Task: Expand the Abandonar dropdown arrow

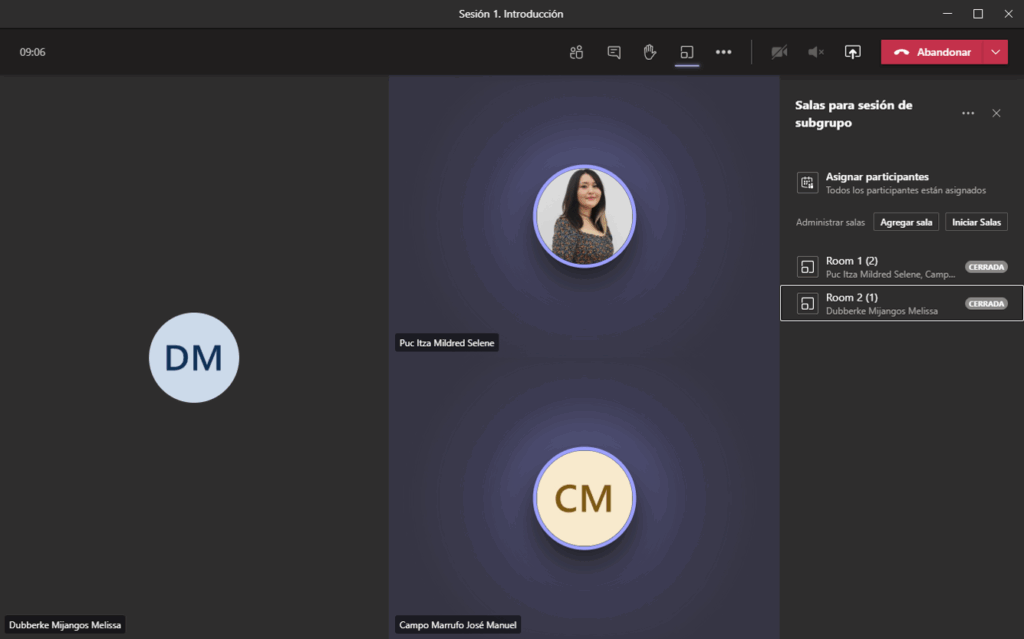Action: tap(995, 52)
